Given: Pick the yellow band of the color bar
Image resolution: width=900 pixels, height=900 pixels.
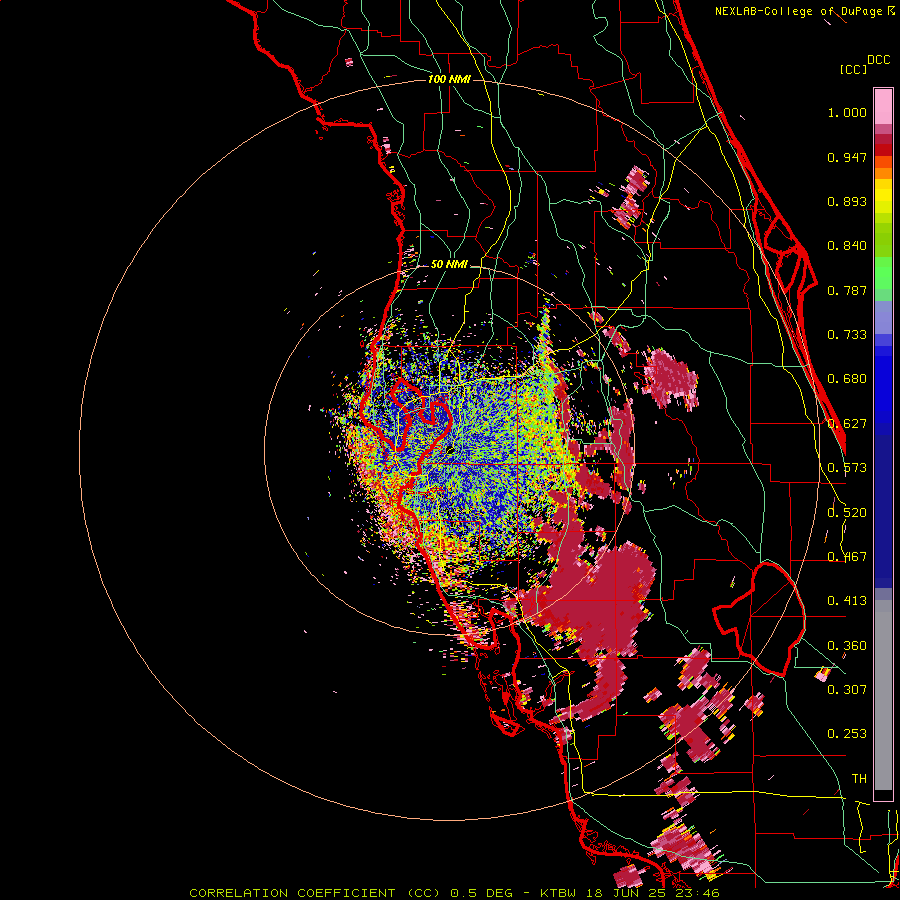Looking at the screenshot, I should pyautogui.click(x=883, y=196).
